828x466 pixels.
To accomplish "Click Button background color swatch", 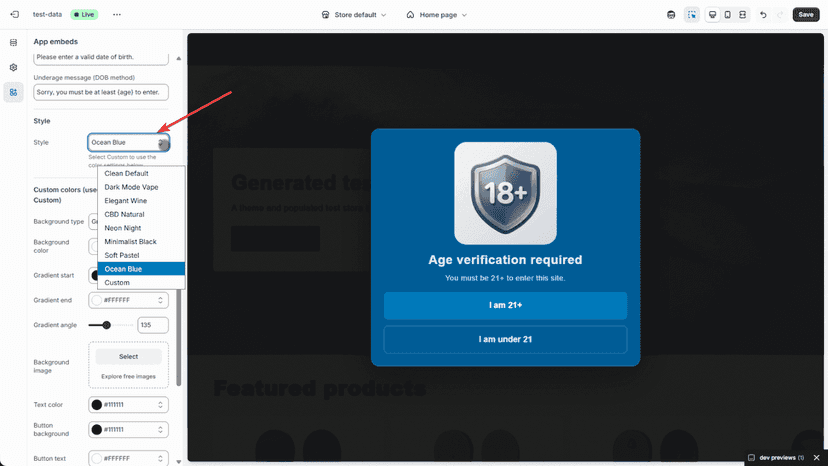I will [97, 430].
